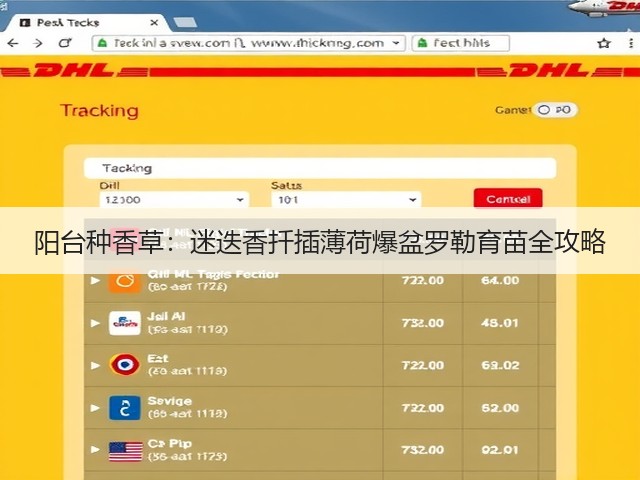Viewport: 640px width, 480px height.
Task: Click the blue Savige icon
Action: pos(124,407)
